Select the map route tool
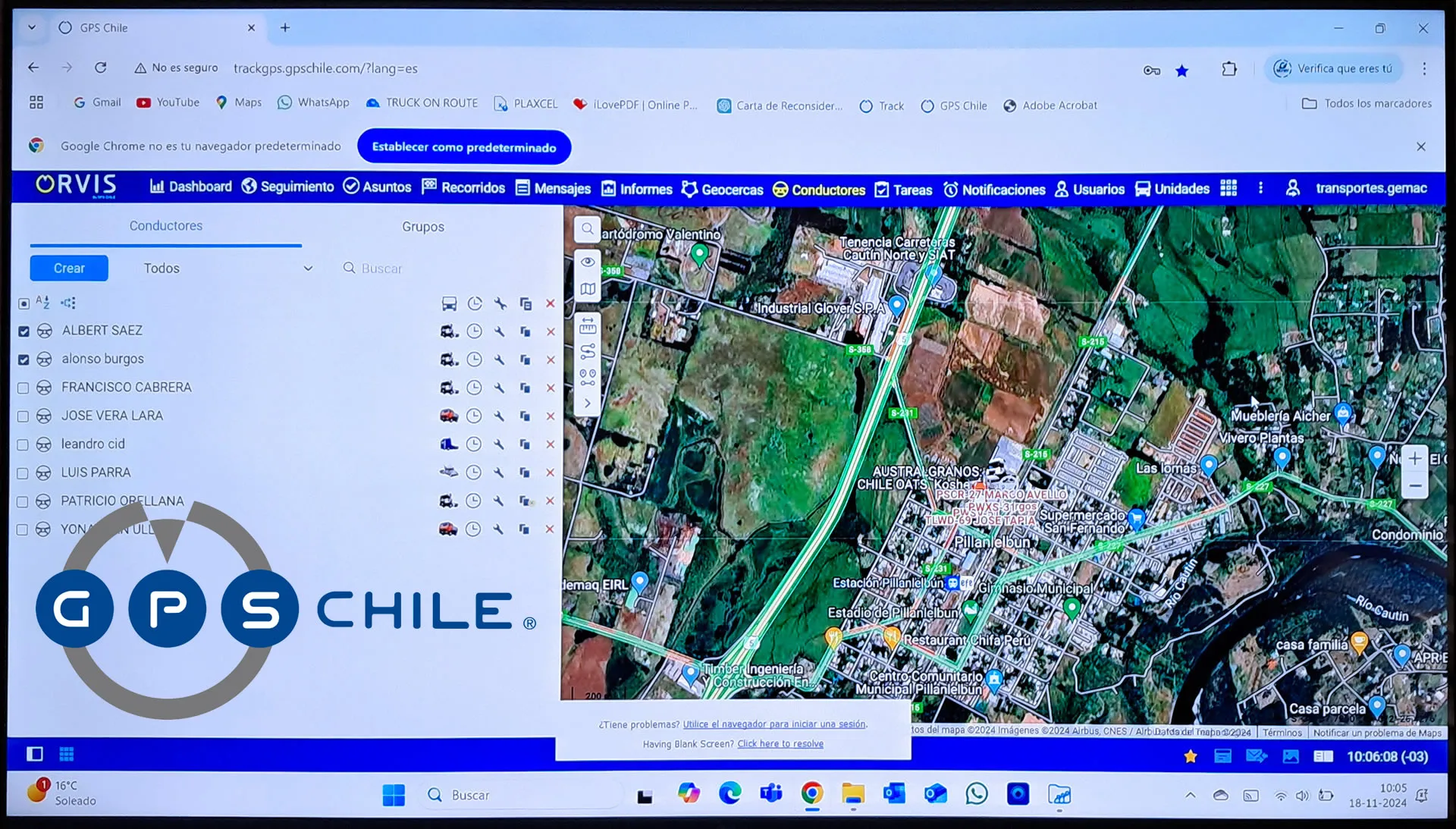 click(x=588, y=351)
